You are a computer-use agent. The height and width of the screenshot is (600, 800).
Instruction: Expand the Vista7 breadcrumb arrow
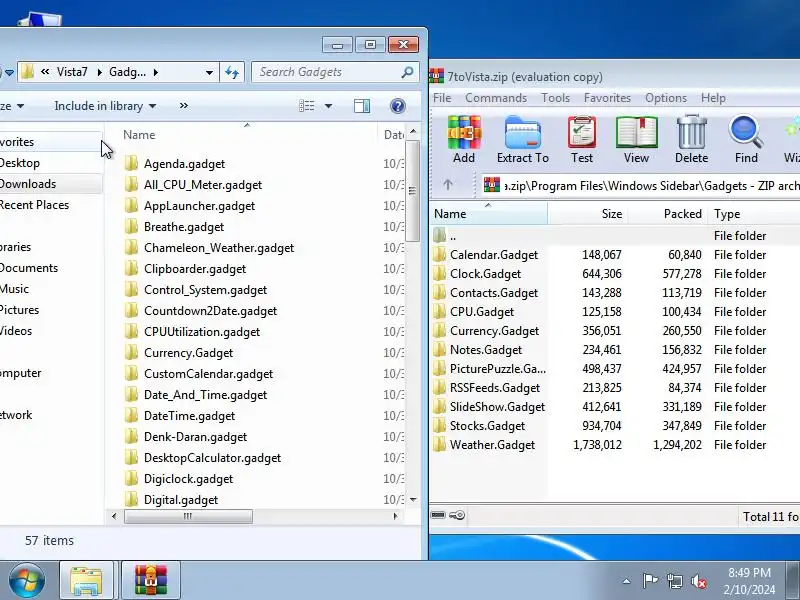[99, 72]
